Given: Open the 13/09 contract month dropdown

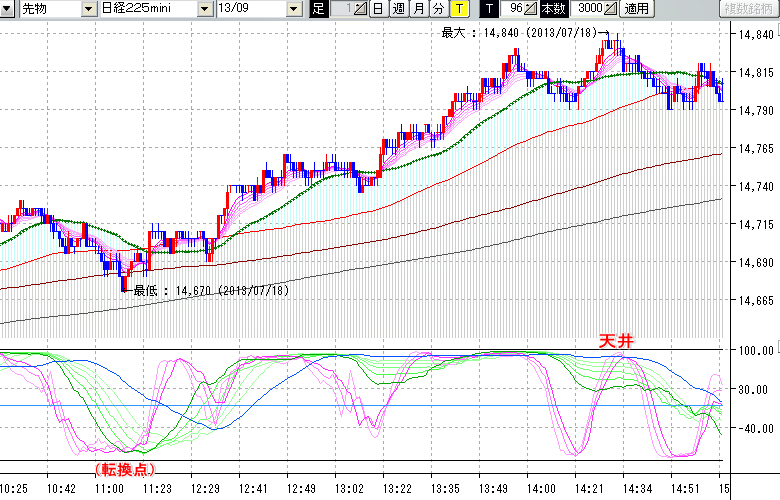Looking at the screenshot, I should (x=293, y=9).
